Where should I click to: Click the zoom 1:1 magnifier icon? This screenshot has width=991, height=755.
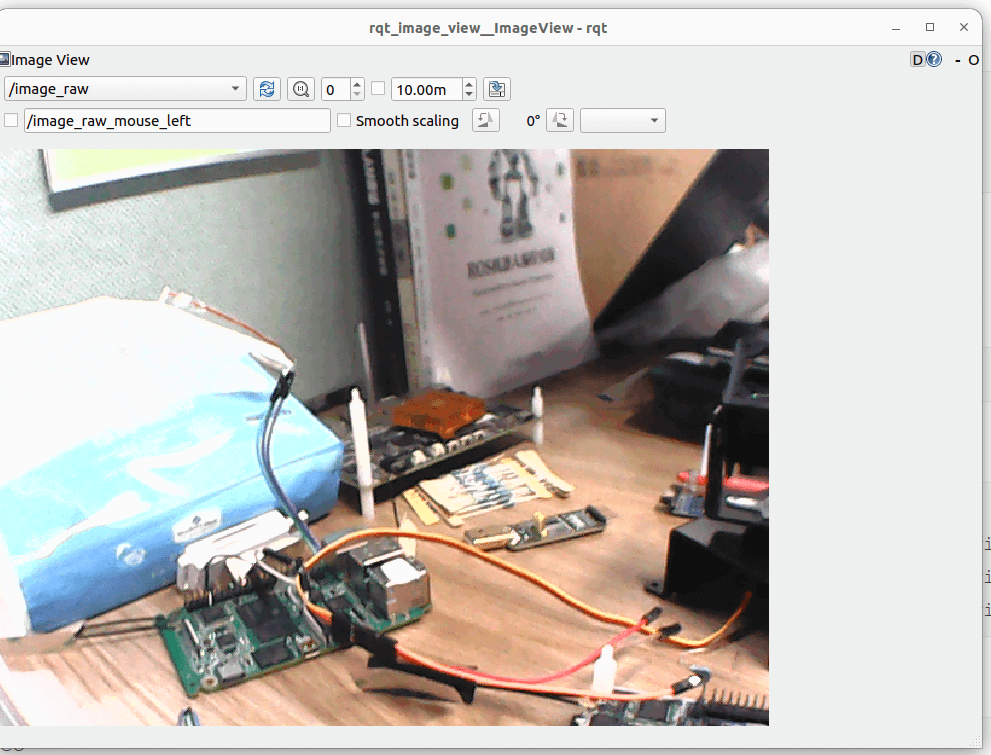tap(300, 89)
